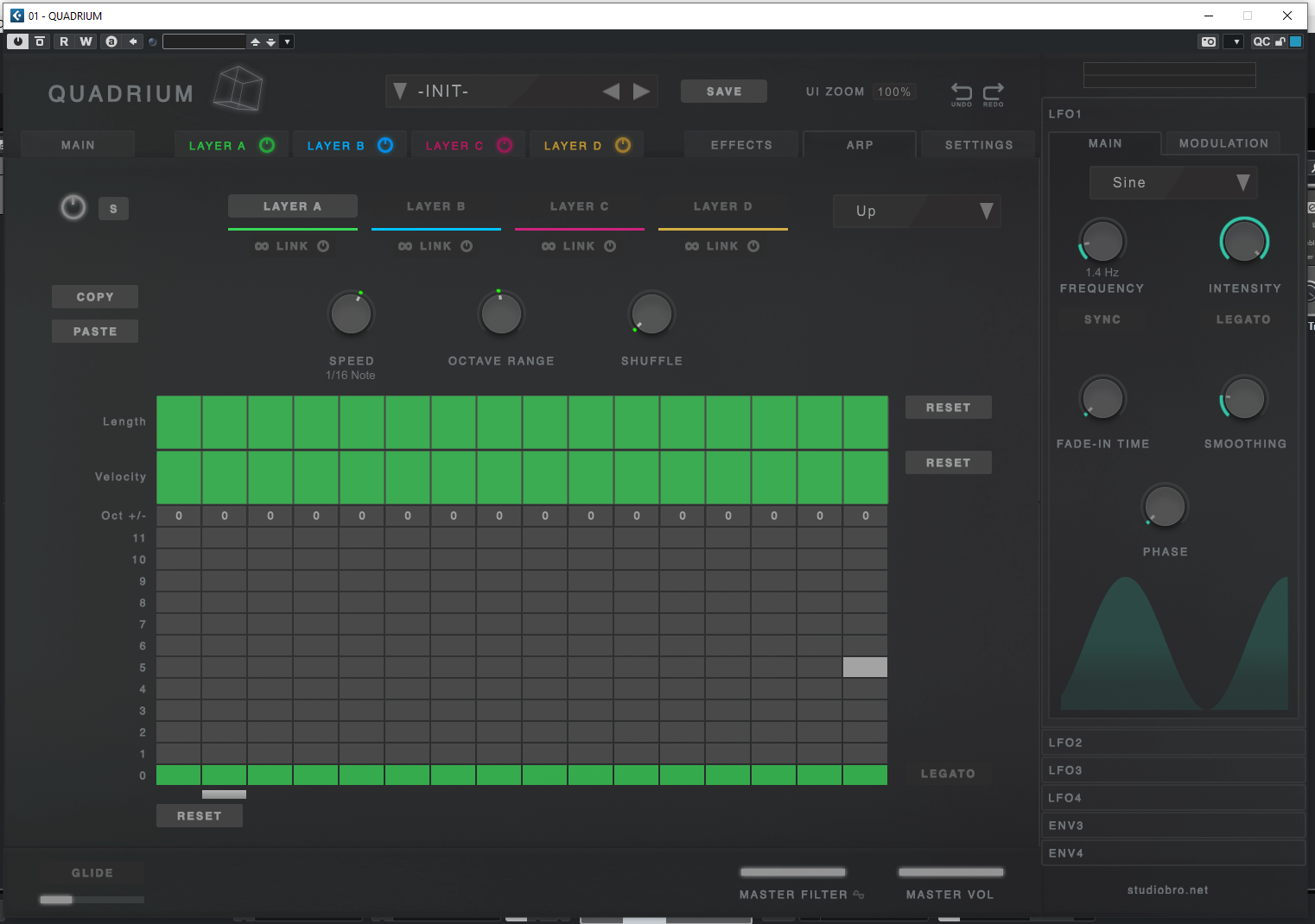Click the UI Zoom 100% value
The width and height of the screenshot is (1315, 924).
[x=894, y=92]
